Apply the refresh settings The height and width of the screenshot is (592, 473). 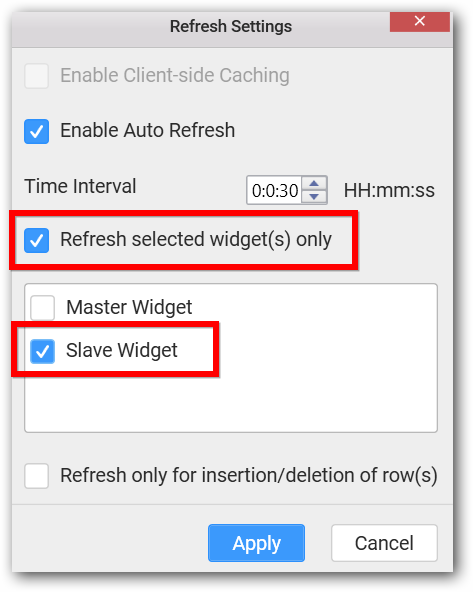coord(256,543)
